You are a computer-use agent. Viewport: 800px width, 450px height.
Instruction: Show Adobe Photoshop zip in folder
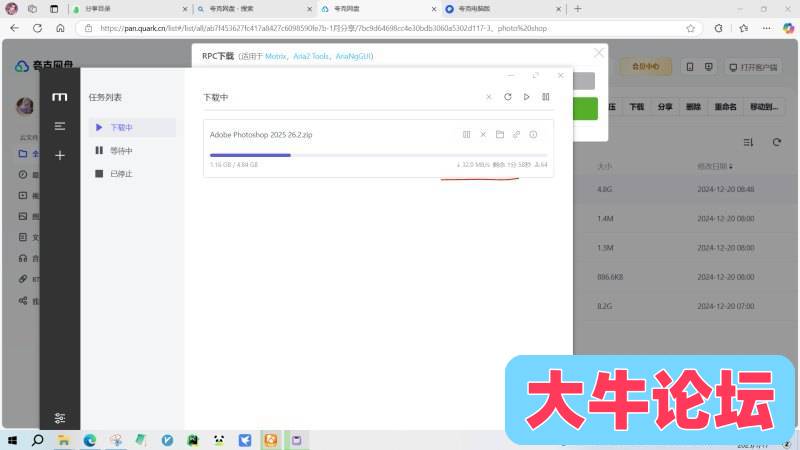(500, 135)
